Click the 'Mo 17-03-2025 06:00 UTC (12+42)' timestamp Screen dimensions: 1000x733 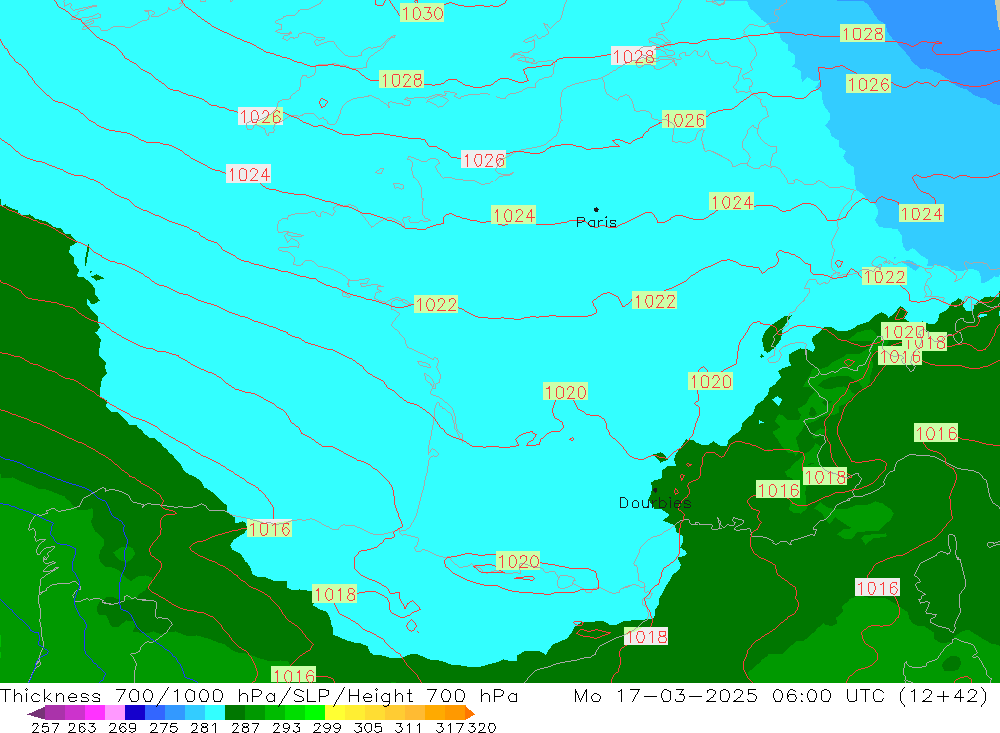click(781, 695)
